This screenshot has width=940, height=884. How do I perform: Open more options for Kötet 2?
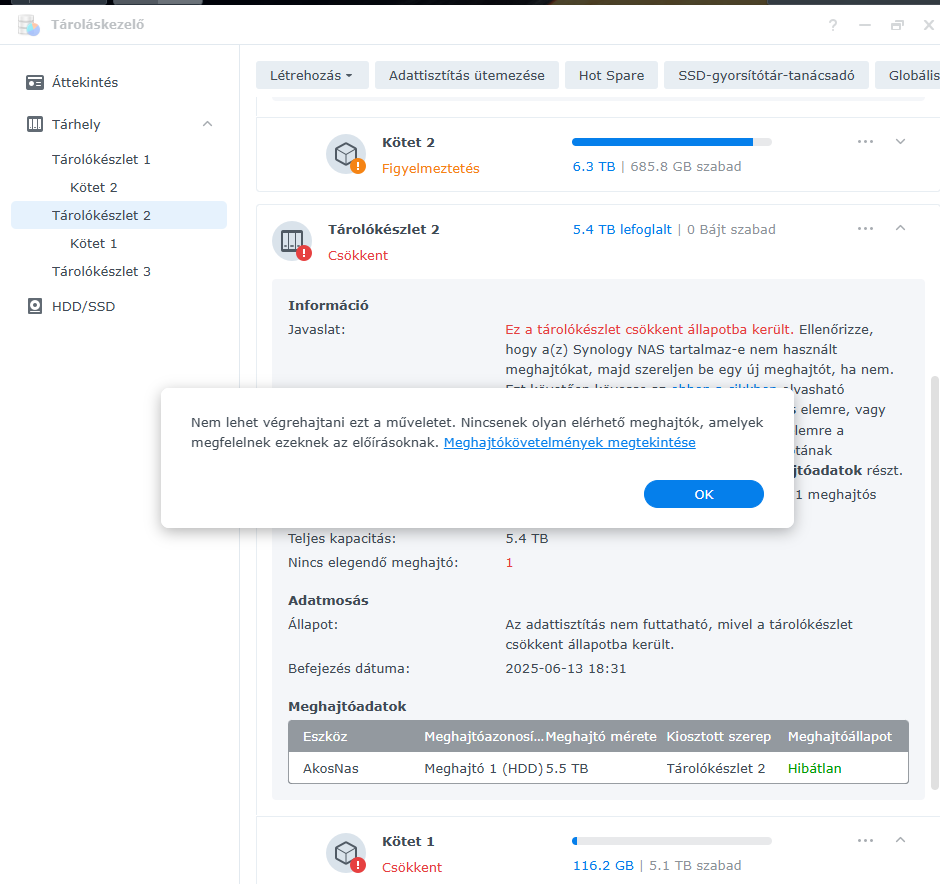pos(865,141)
